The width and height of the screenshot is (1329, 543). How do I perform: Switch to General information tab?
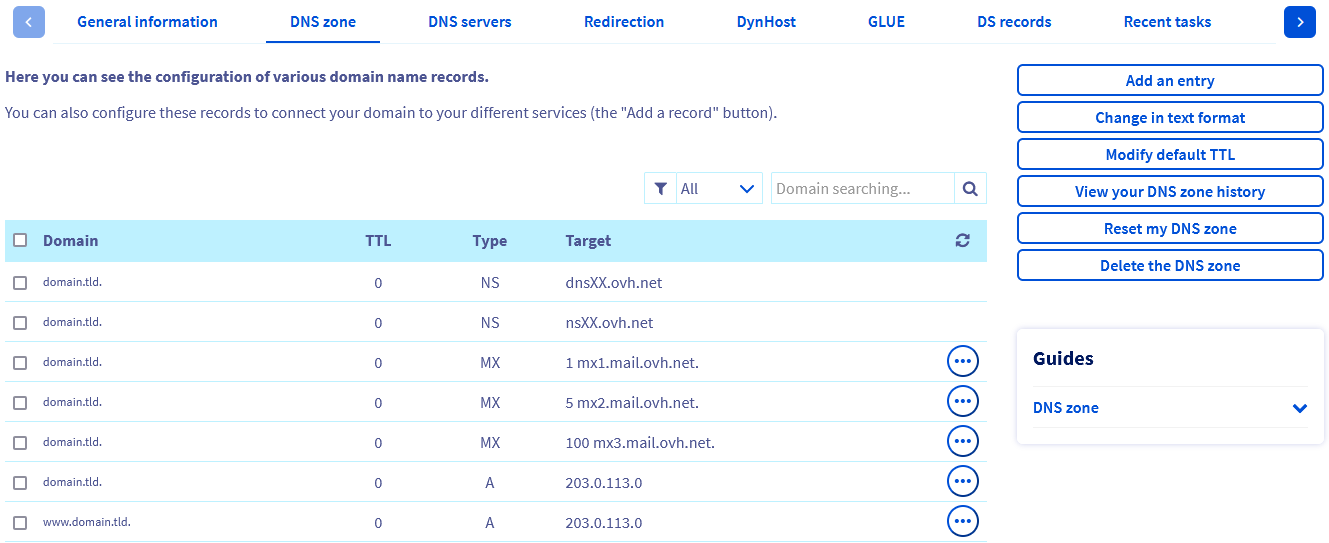pyautogui.click(x=147, y=21)
